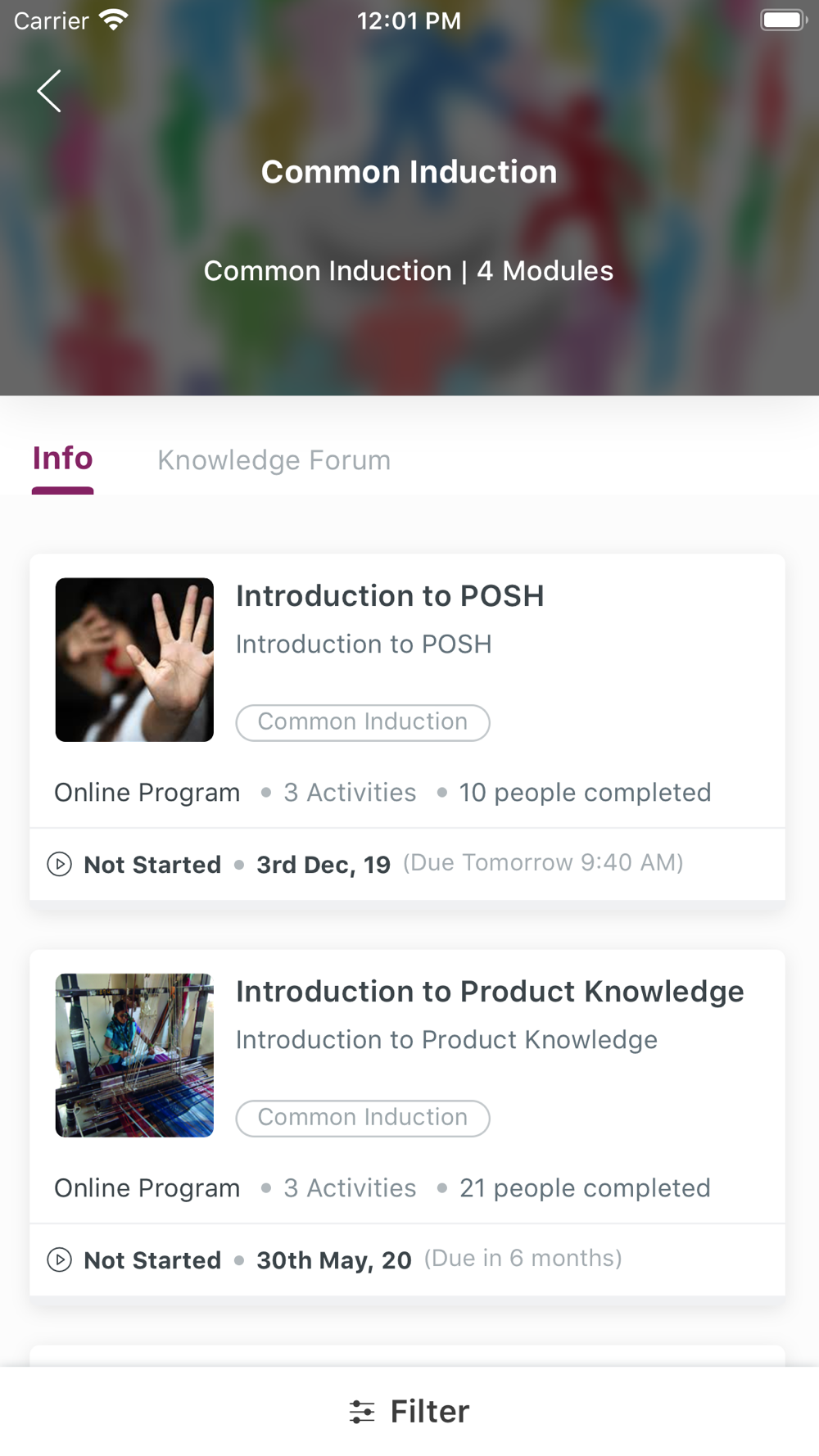Open the Product Knowledge loom thumbnail
This screenshot has height=1456, width=819.
coord(134,1055)
